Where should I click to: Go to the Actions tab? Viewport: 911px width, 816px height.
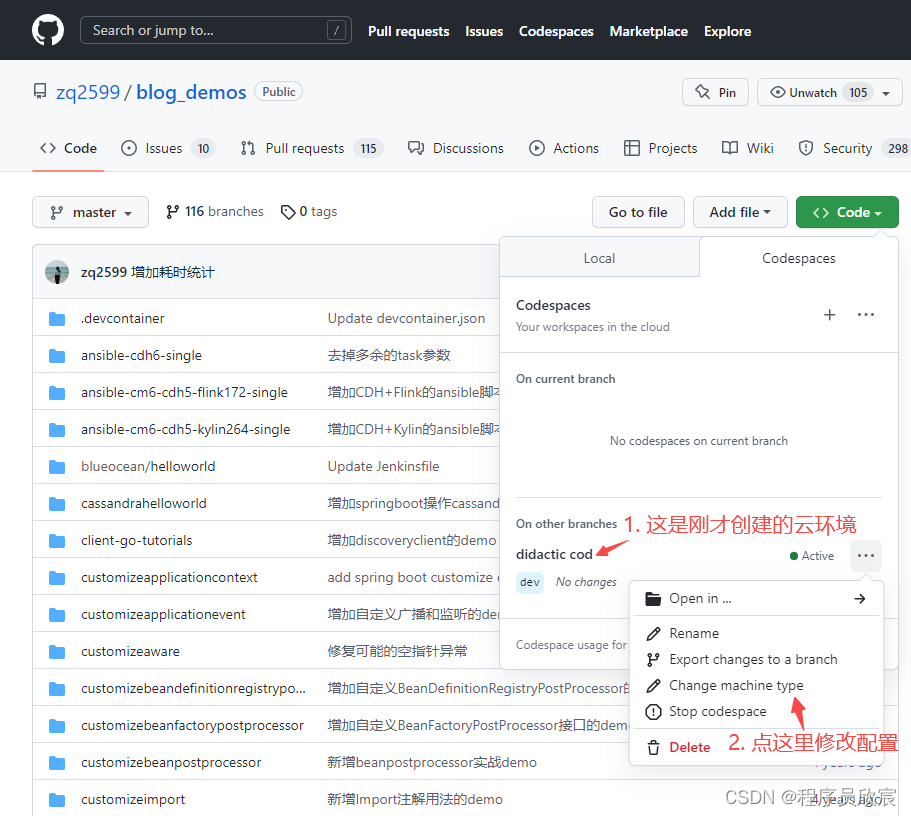pyautogui.click(x=564, y=148)
